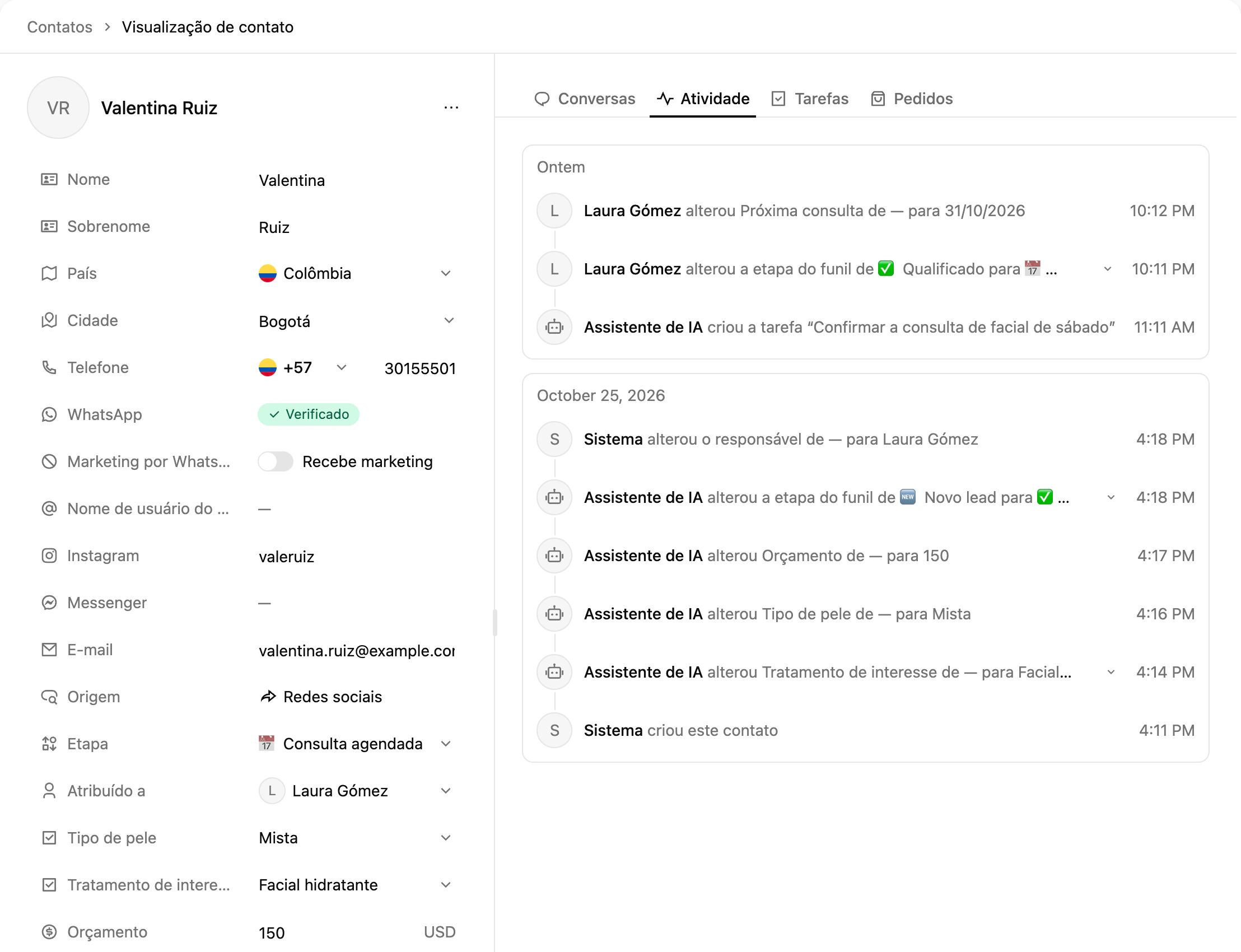Click the WhatsApp logo icon
The width and height of the screenshot is (1241, 952).
click(x=49, y=415)
